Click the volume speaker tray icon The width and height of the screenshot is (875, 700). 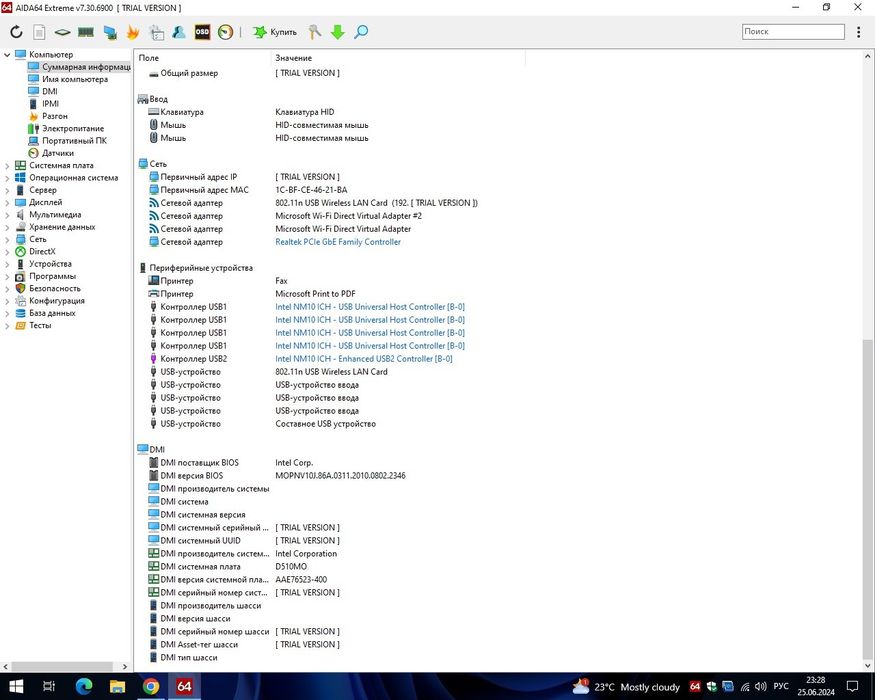pos(760,687)
